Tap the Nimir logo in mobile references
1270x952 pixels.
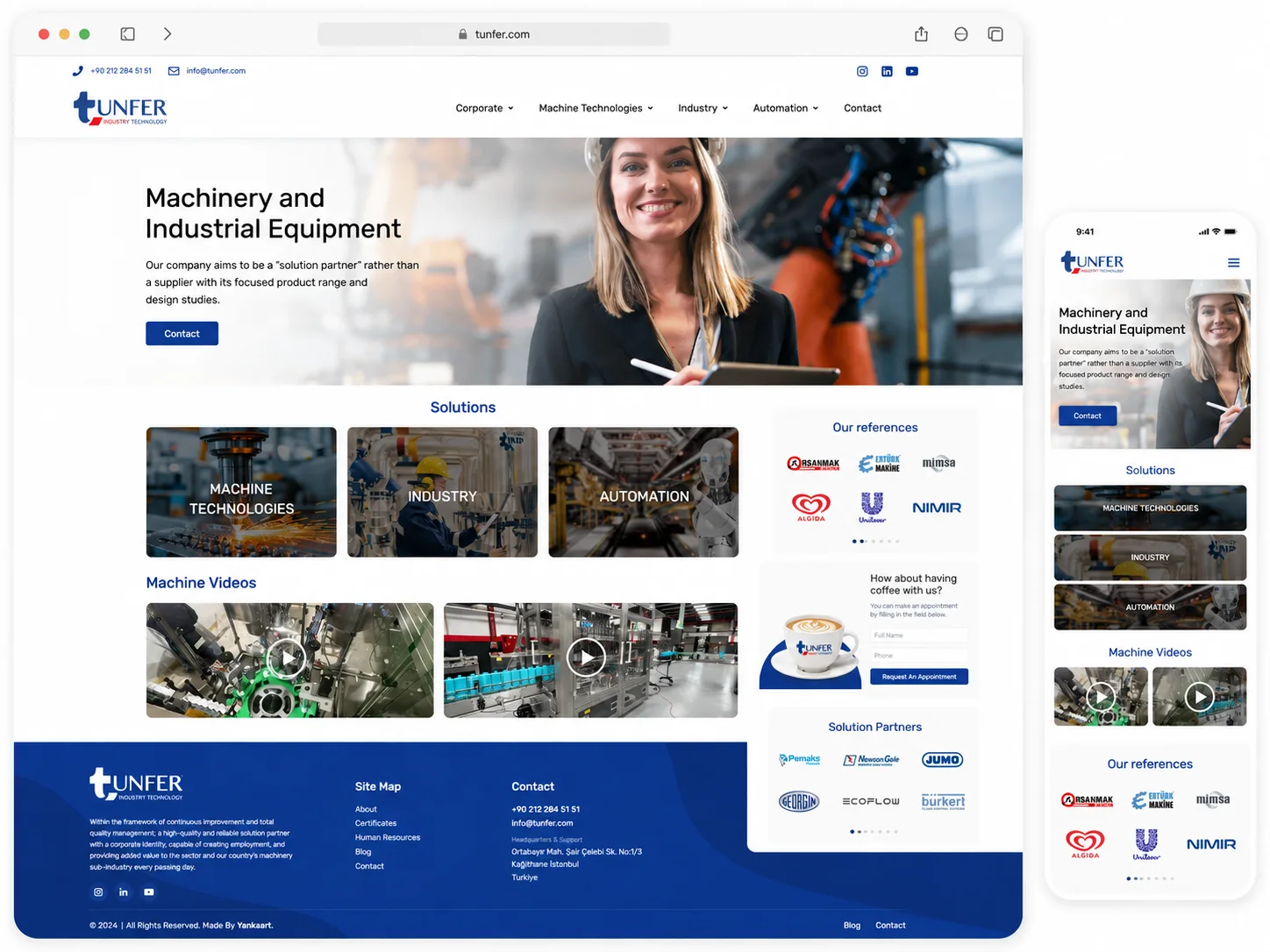[x=1211, y=844]
